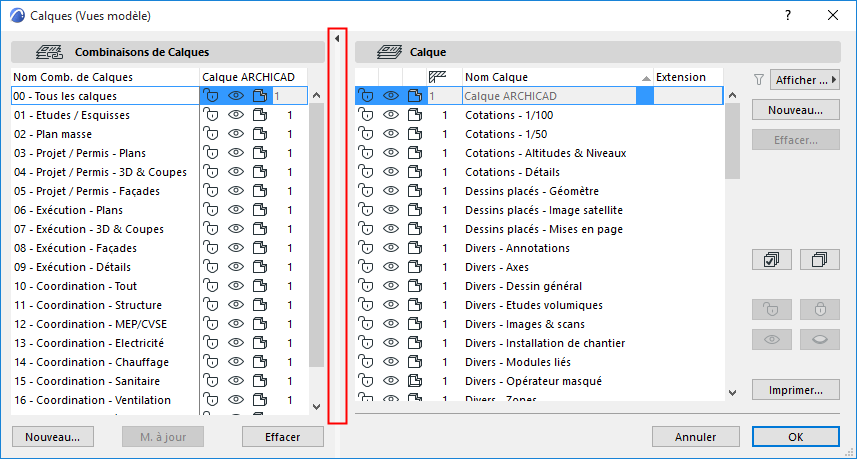Select the 02 - Plan masse combination
Image resolution: width=857 pixels, height=459 pixels.
coord(100,134)
